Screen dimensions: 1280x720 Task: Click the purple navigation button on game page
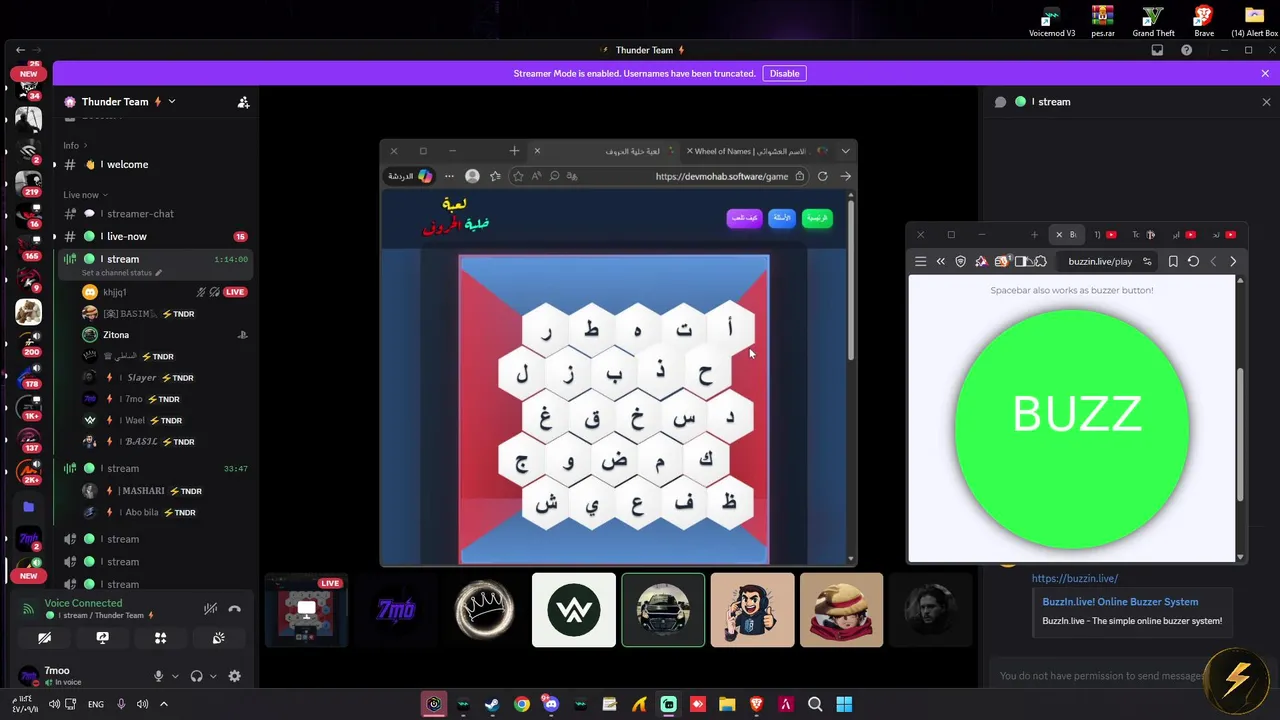click(x=744, y=217)
